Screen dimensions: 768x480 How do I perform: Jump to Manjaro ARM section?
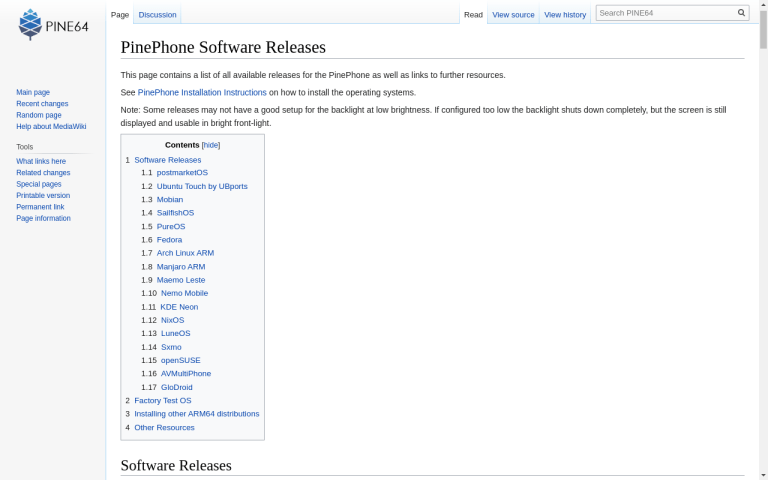click(181, 266)
